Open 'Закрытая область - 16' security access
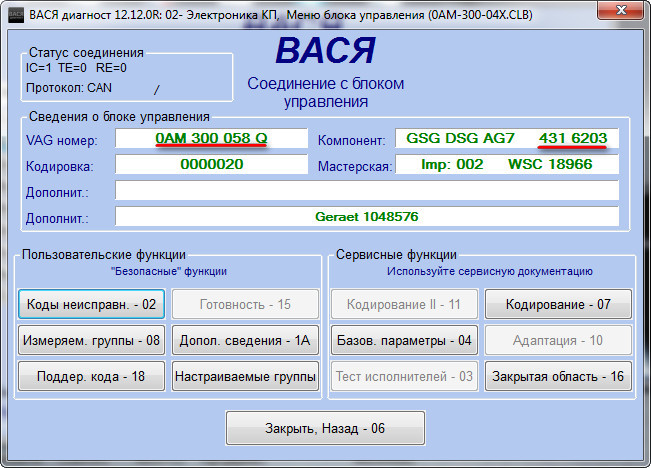This screenshot has height=468, width=651. pyautogui.click(x=558, y=376)
